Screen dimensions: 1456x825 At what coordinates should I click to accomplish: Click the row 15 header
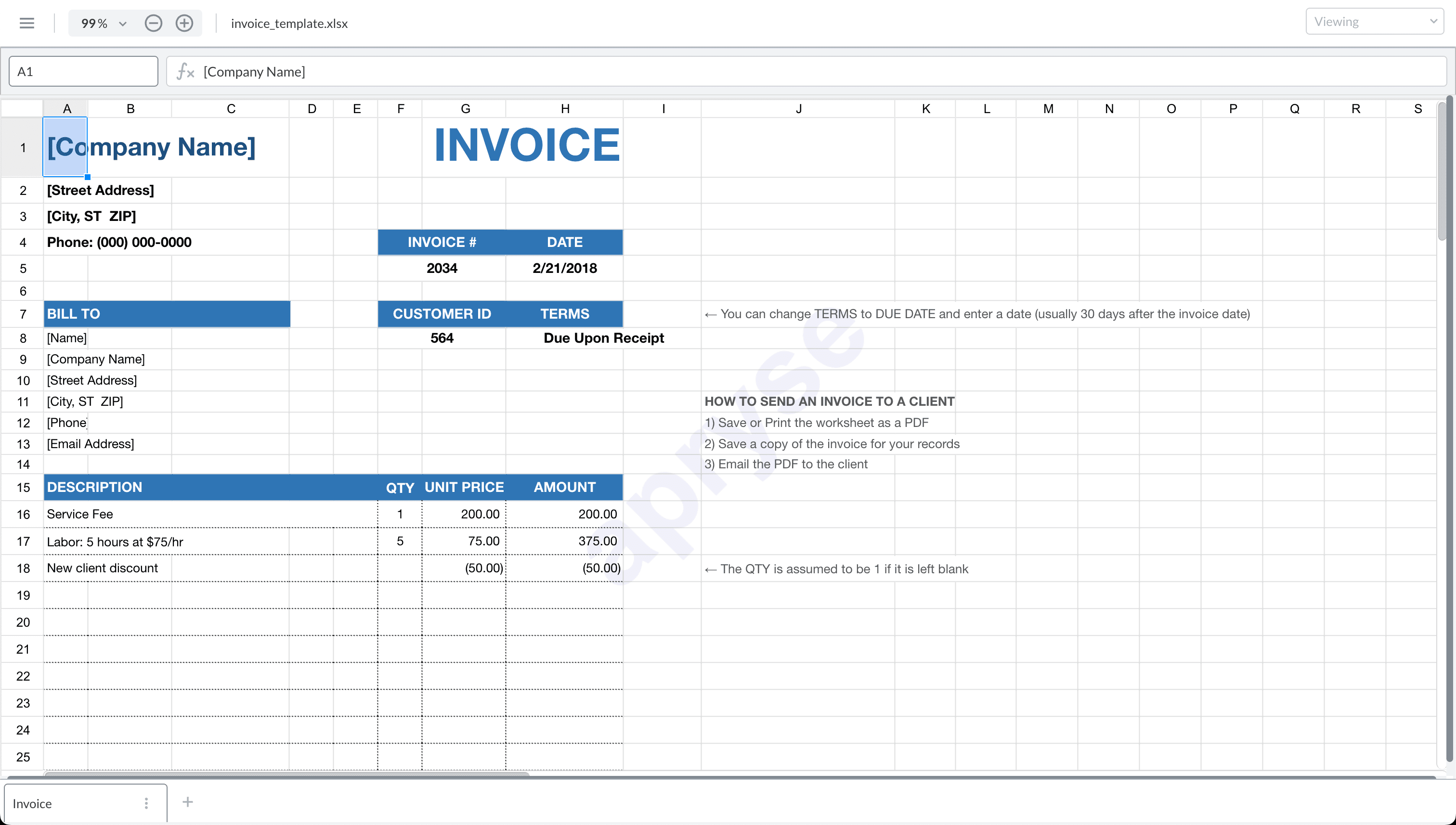[23, 487]
